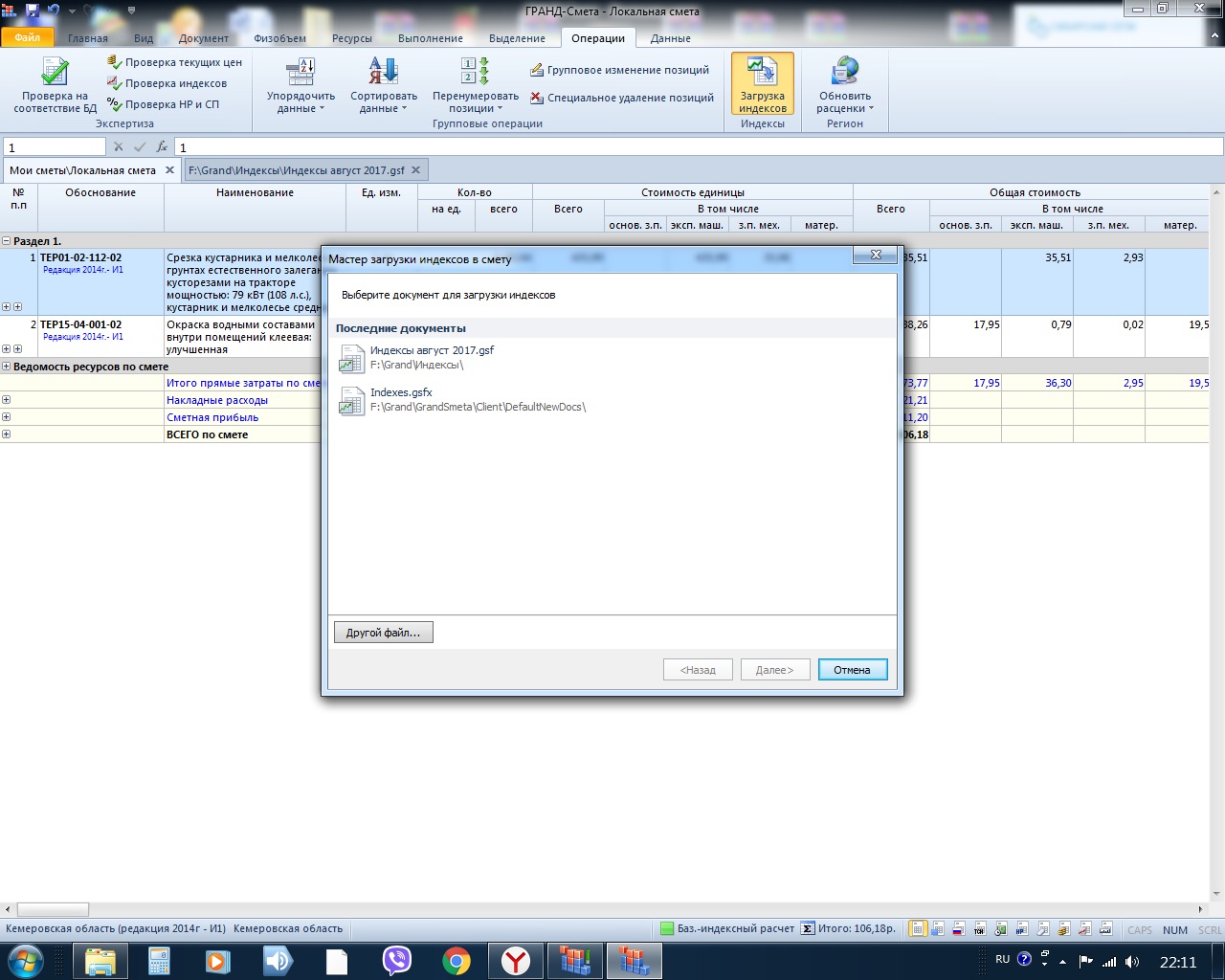The image size is (1225, 980).
Task: Click the fx function icon in formula bar
Action: 162,147
